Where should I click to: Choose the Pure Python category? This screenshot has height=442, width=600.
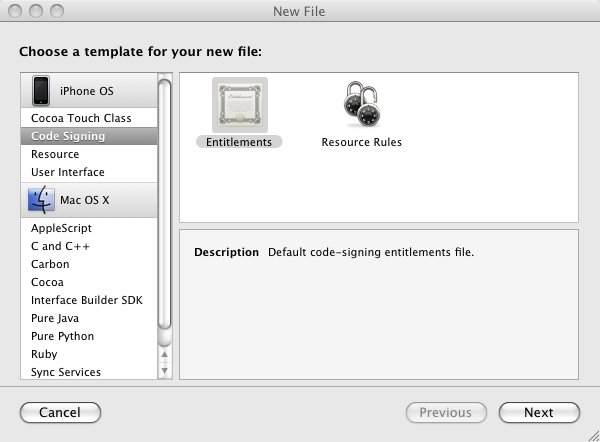pyautogui.click(x=62, y=336)
